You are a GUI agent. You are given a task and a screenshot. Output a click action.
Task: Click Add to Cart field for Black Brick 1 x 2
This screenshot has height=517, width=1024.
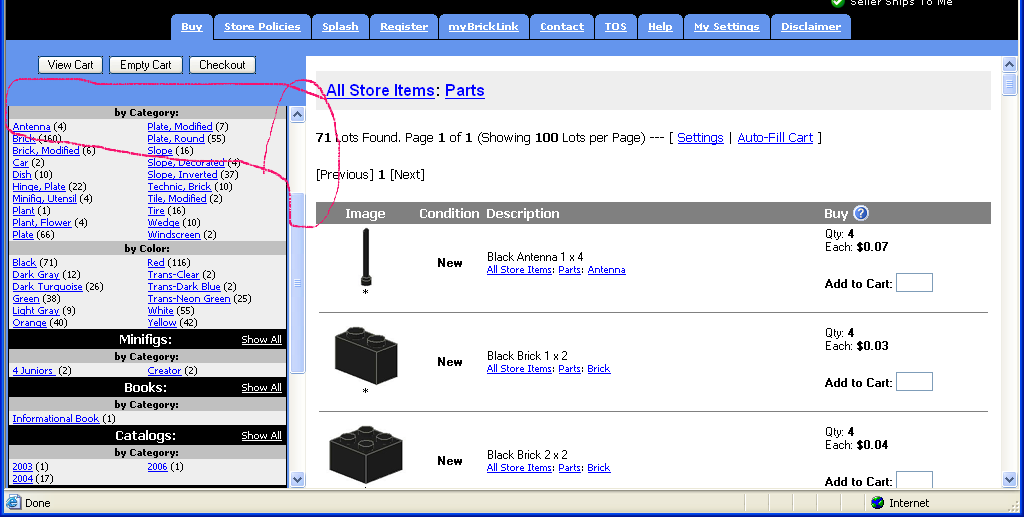(914, 381)
